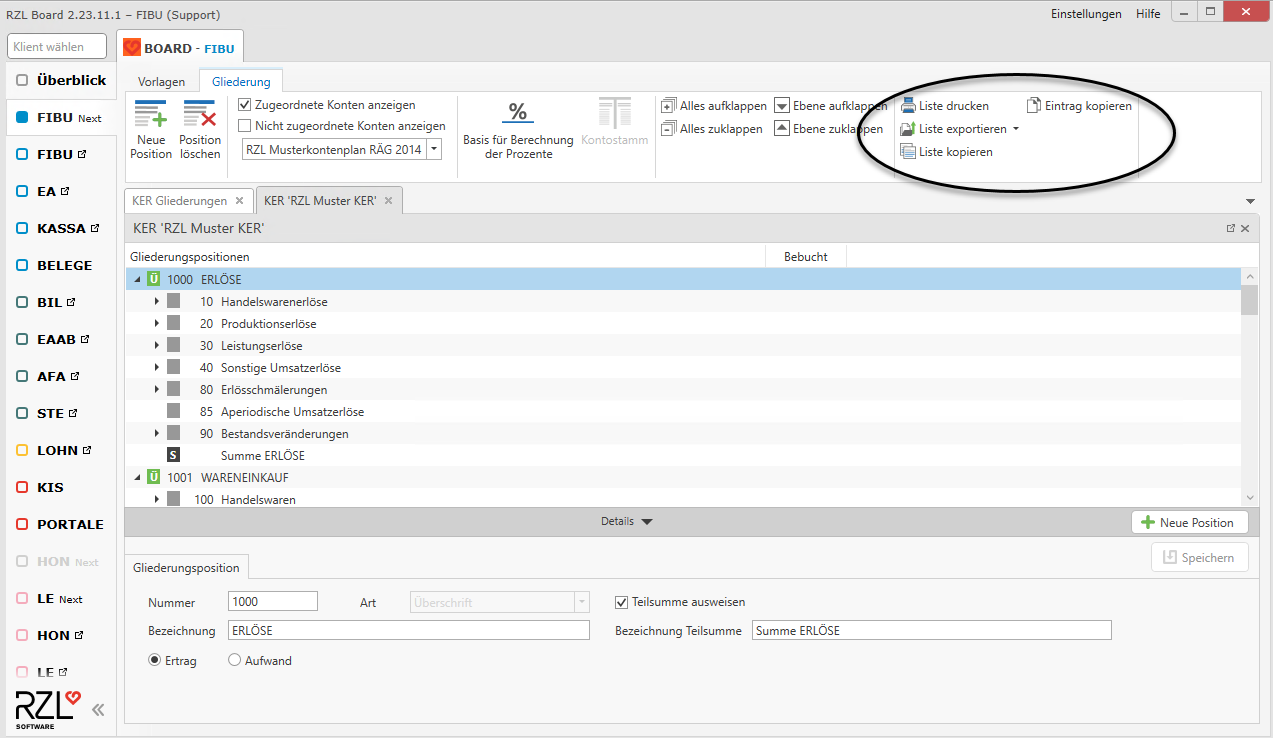Toggle Teilsumme ausweisen checkbox
1273x738 pixels.
(621, 602)
